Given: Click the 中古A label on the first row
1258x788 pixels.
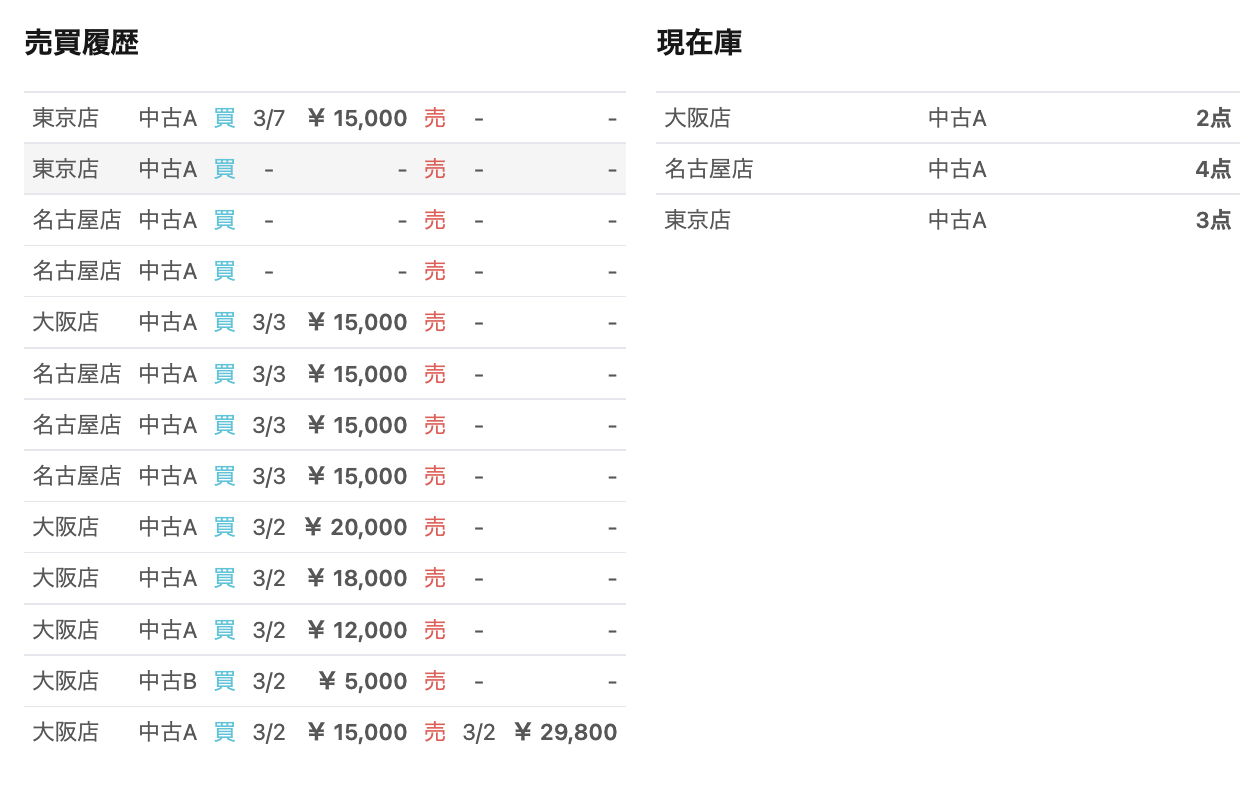Looking at the screenshot, I should pyautogui.click(x=167, y=117).
